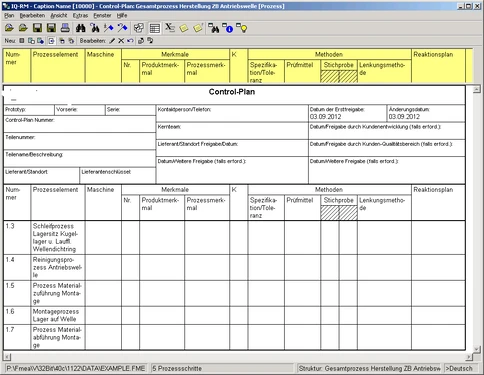Click the 'Control-Plan' title heading
The width and height of the screenshot is (484, 375).
click(x=232, y=92)
